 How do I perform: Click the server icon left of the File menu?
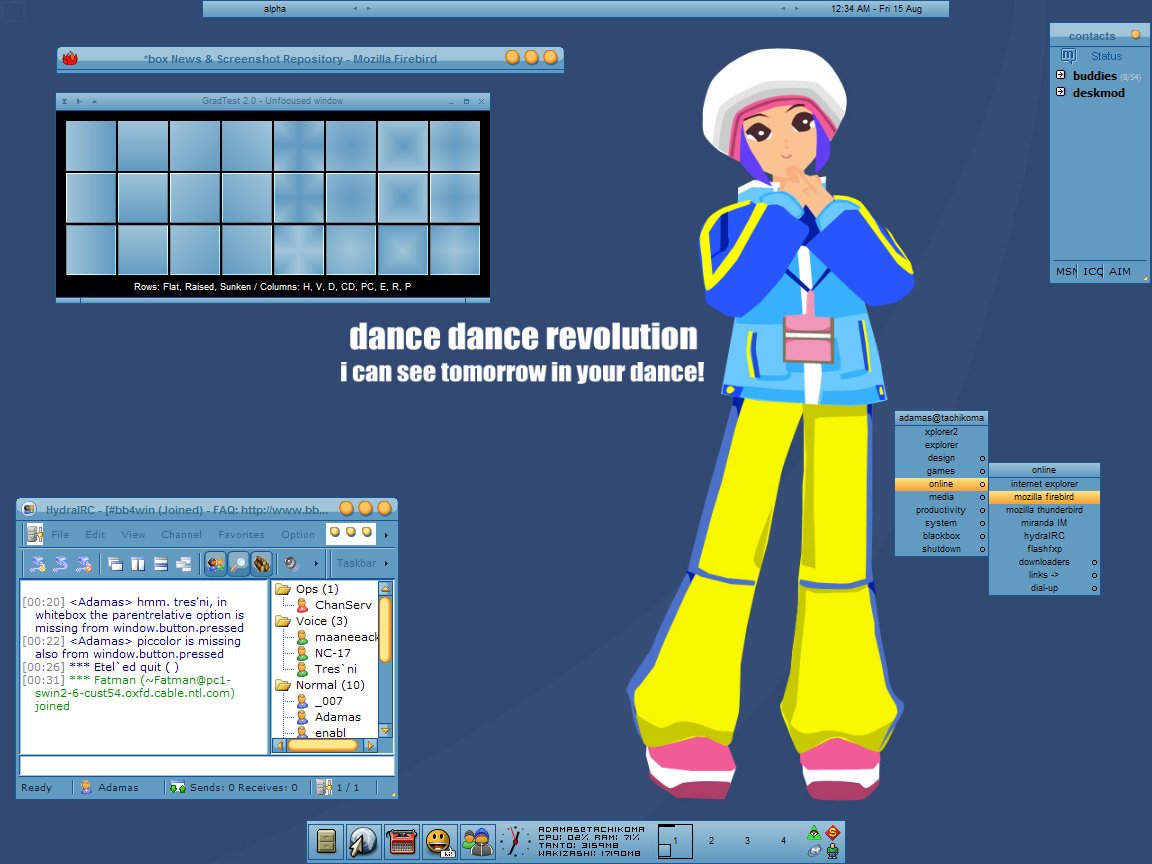pyautogui.click(x=35, y=534)
